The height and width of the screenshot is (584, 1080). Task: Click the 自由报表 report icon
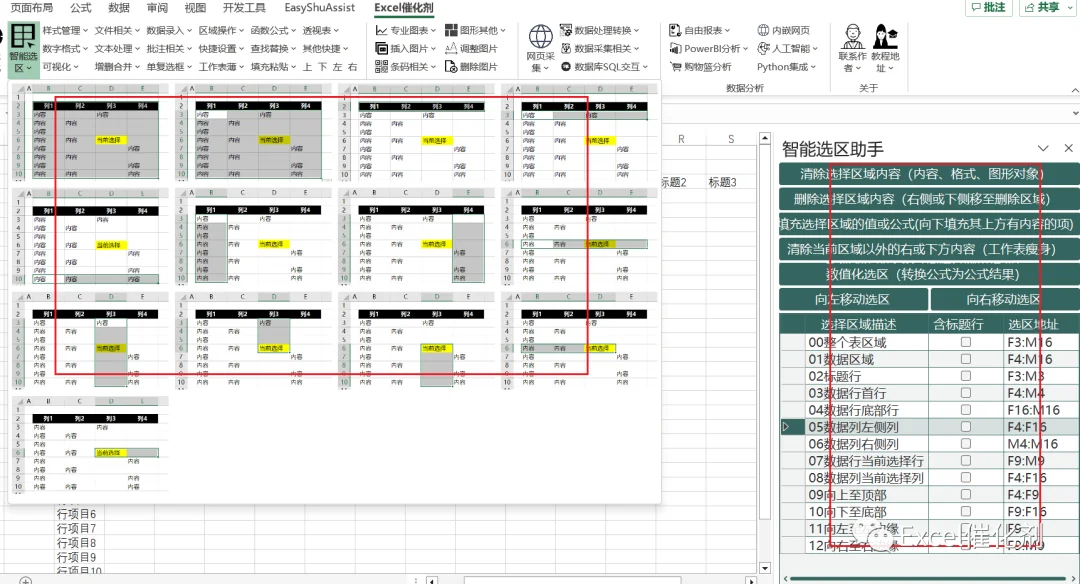point(675,30)
